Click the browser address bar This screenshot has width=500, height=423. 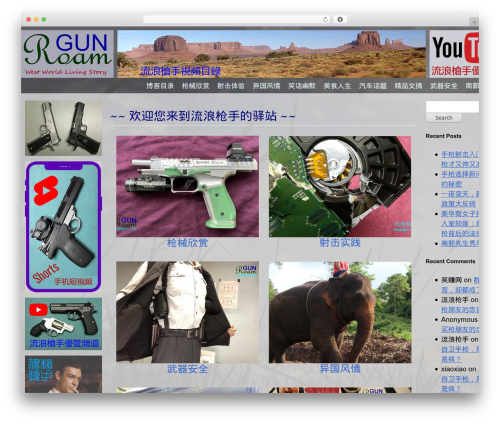point(237,19)
